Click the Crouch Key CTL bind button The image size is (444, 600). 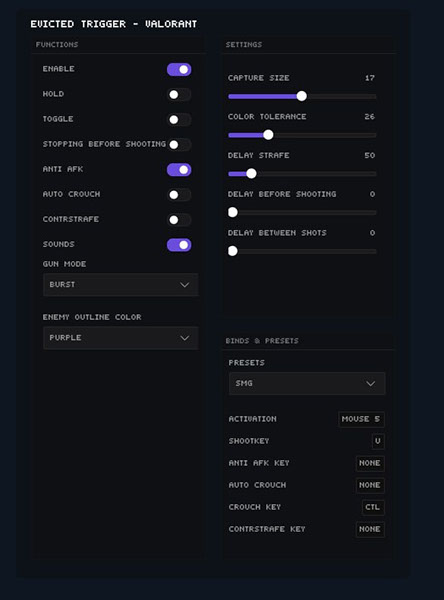(373, 507)
